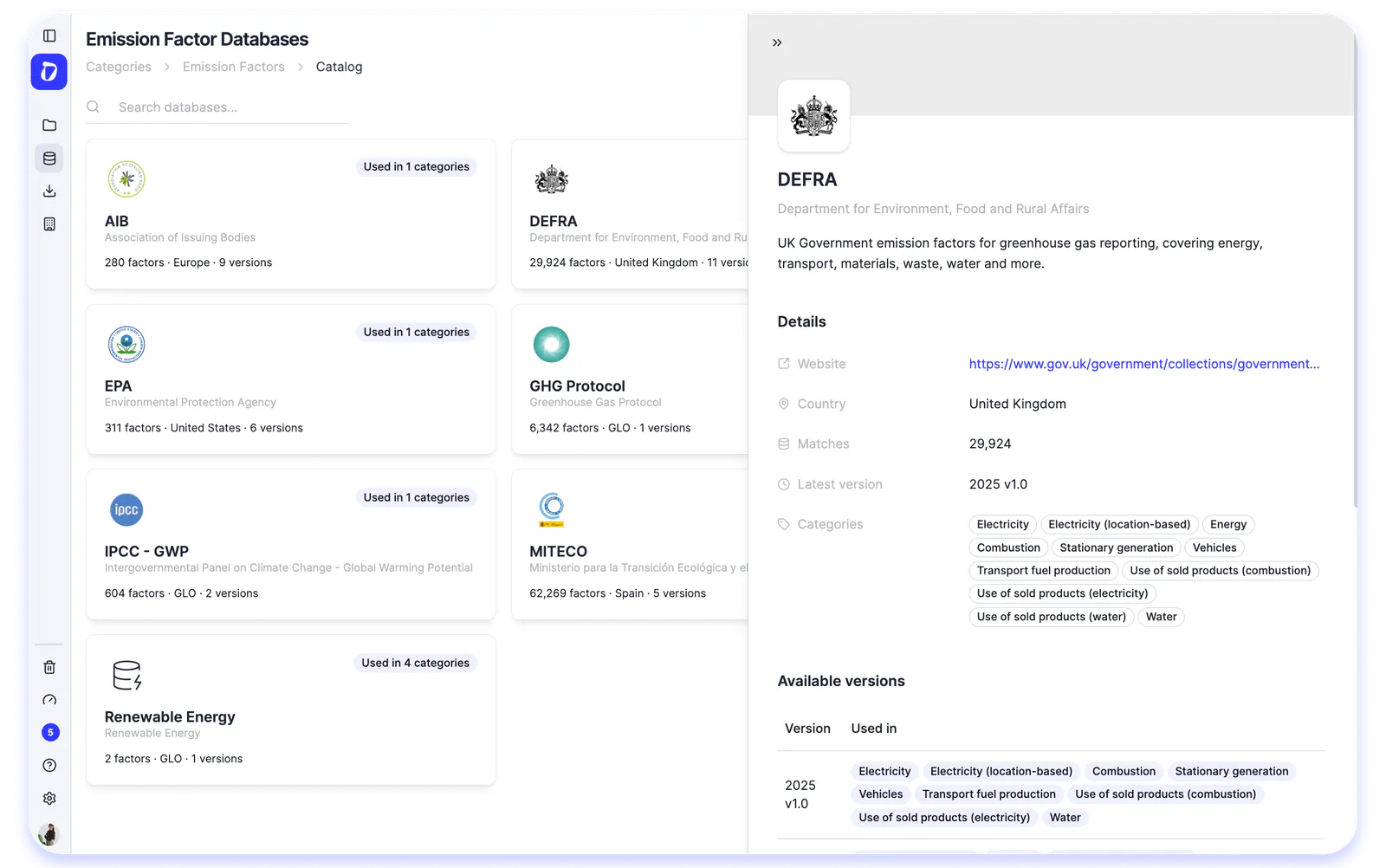Click the Version column header
The image size is (1386, 868).
[x=807, y=729]
